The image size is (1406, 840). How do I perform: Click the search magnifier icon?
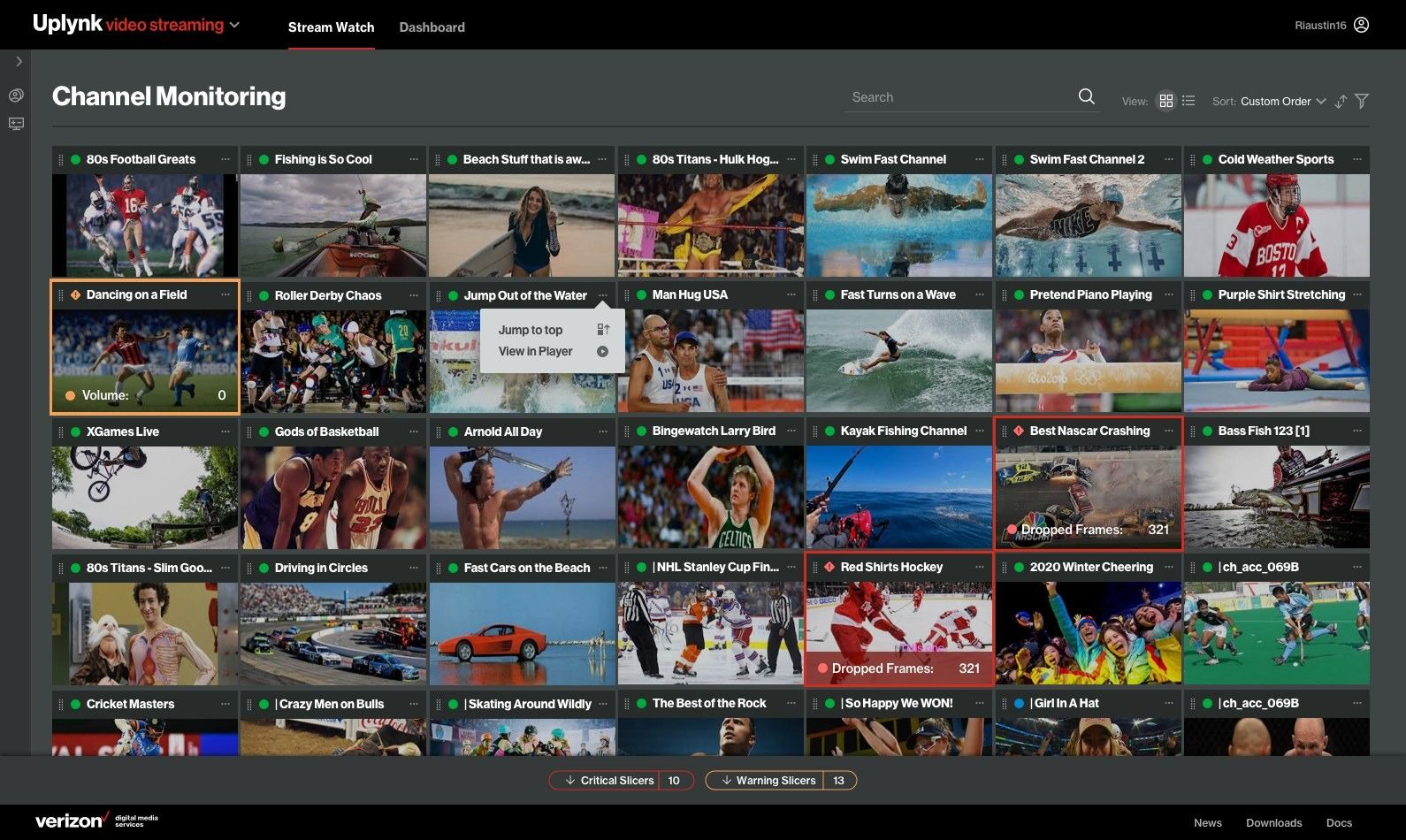click(1087, 96)
